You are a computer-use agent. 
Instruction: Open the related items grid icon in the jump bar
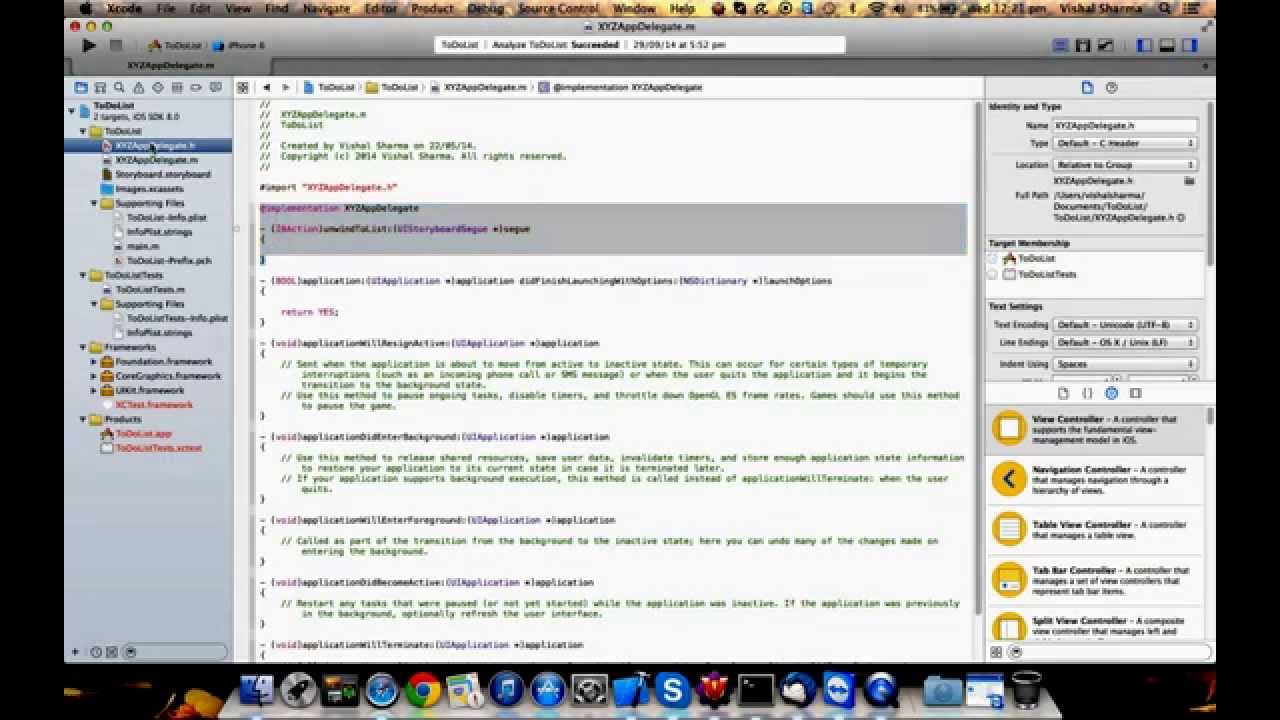[x=243, y=87]
